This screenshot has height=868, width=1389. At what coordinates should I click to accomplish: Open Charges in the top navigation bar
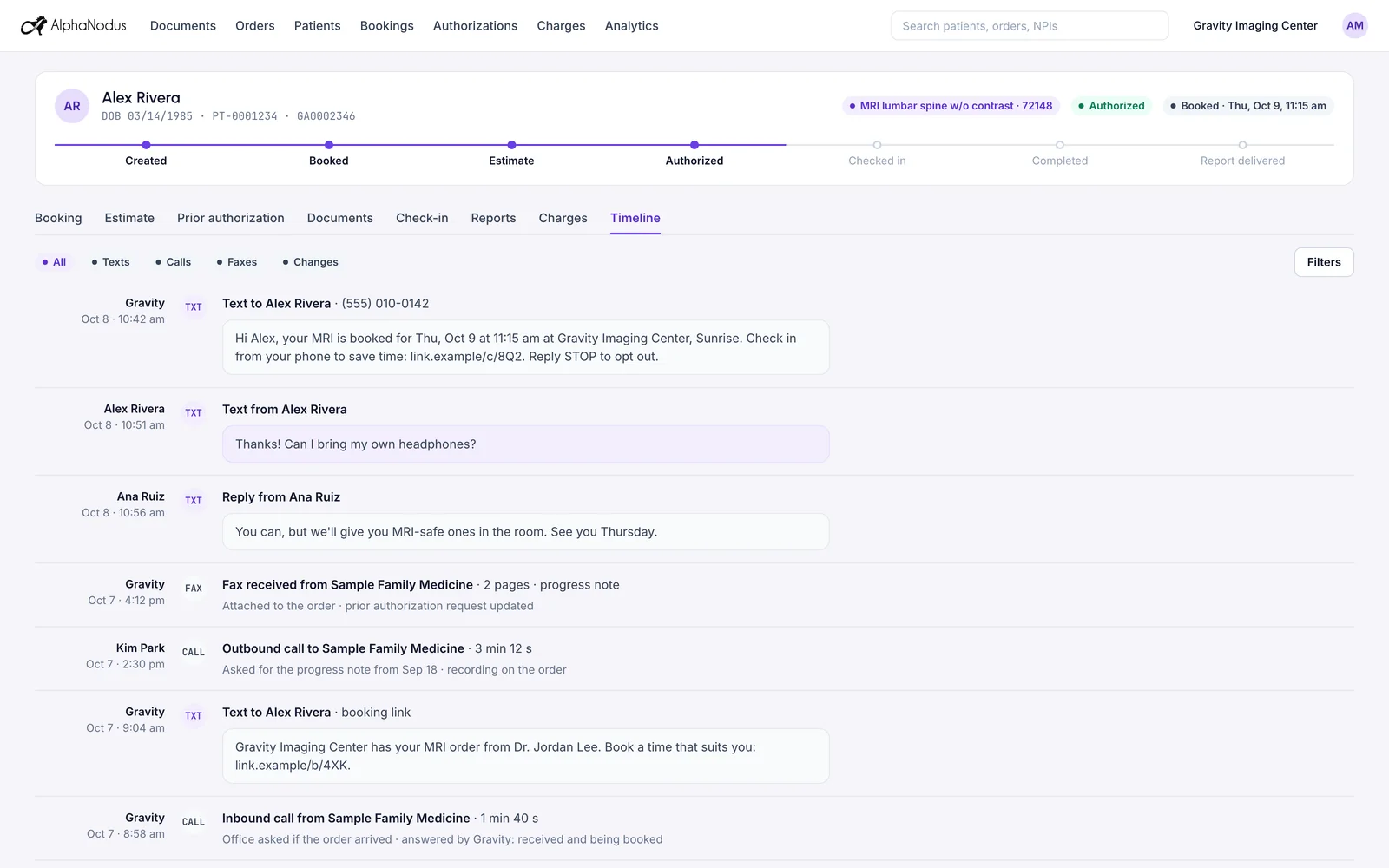point(562,26)
